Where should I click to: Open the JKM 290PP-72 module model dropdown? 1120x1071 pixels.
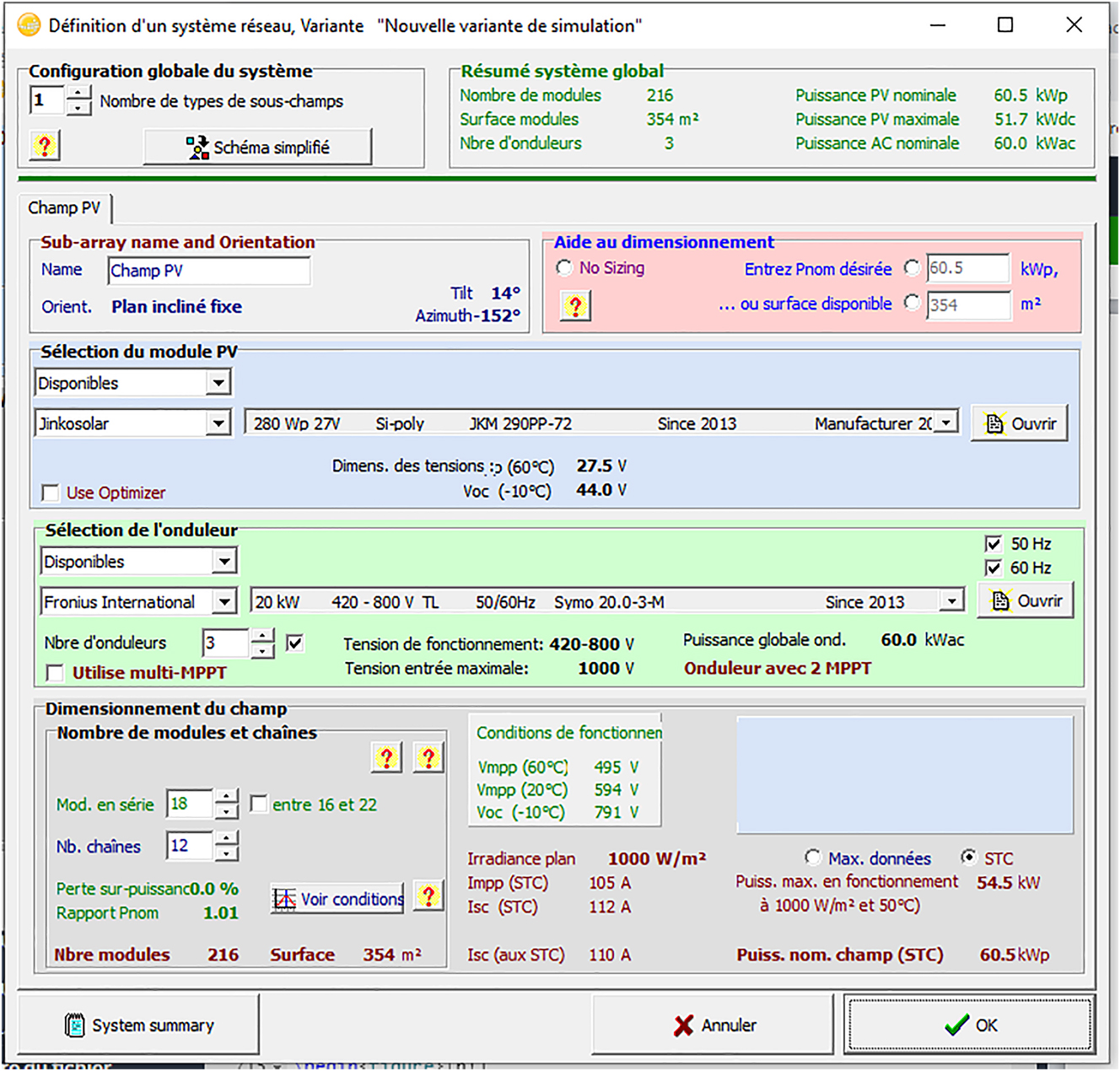click(947, 422)
